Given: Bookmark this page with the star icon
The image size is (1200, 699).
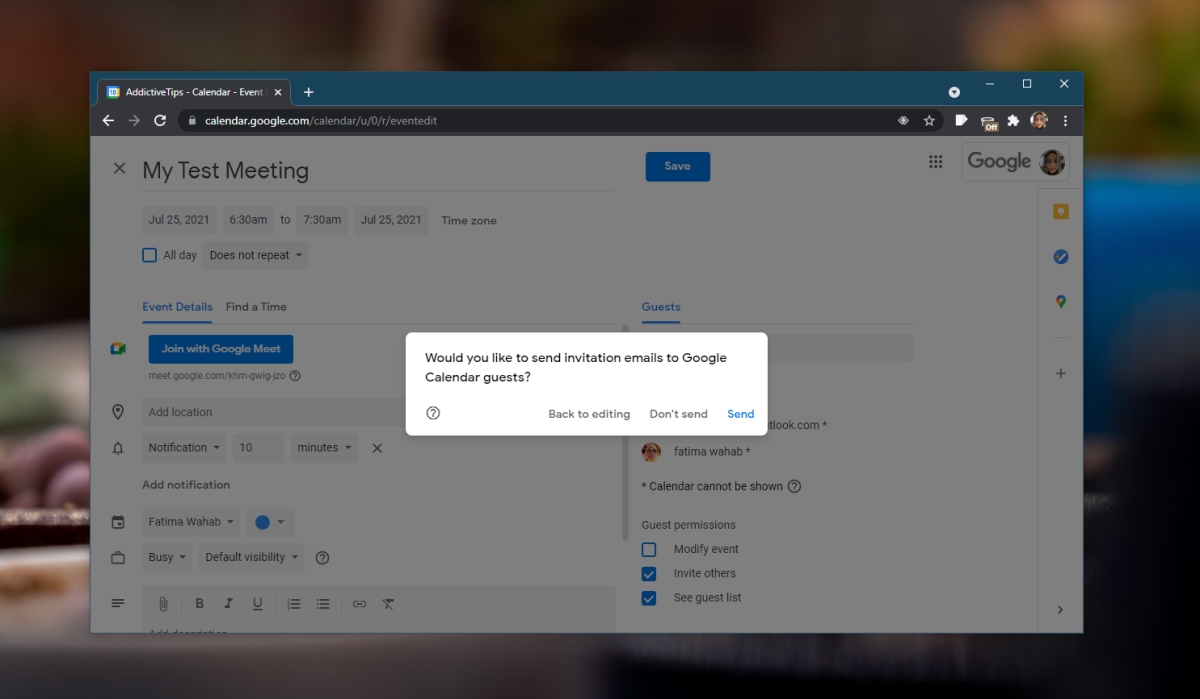Looking at the screenshot, I should click(x=929, y=120).
